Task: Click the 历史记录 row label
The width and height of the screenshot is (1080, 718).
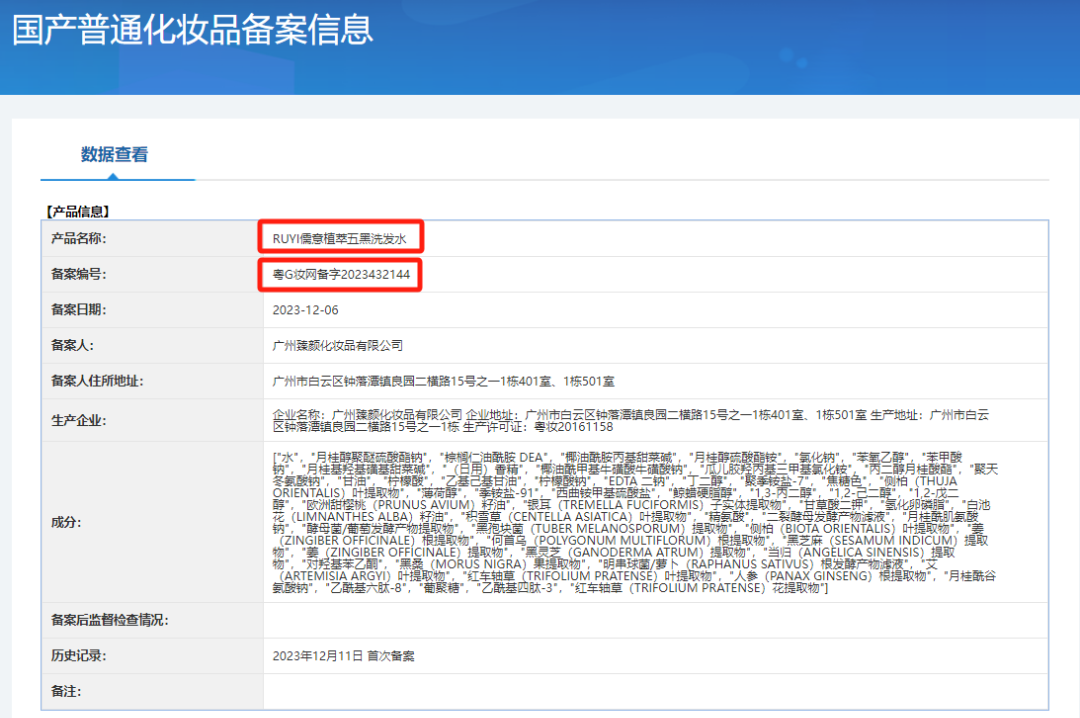Action: click(79, 656)
